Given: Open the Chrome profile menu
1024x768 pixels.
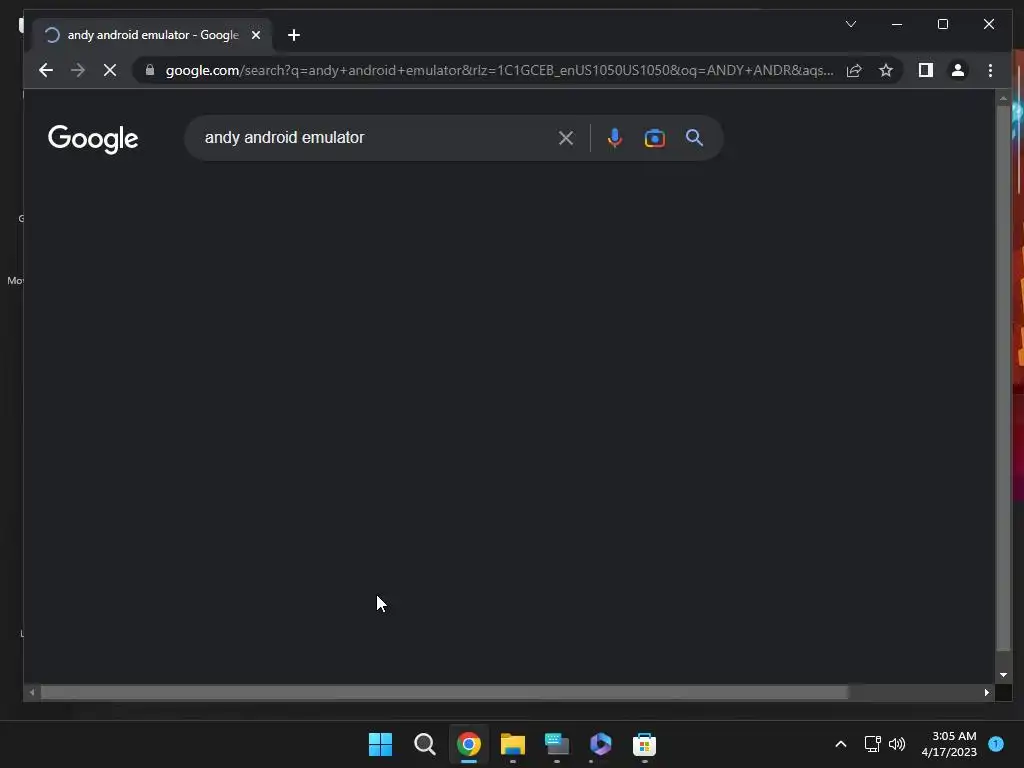Looking at the screenshot, I should click(x=957, y=70).
